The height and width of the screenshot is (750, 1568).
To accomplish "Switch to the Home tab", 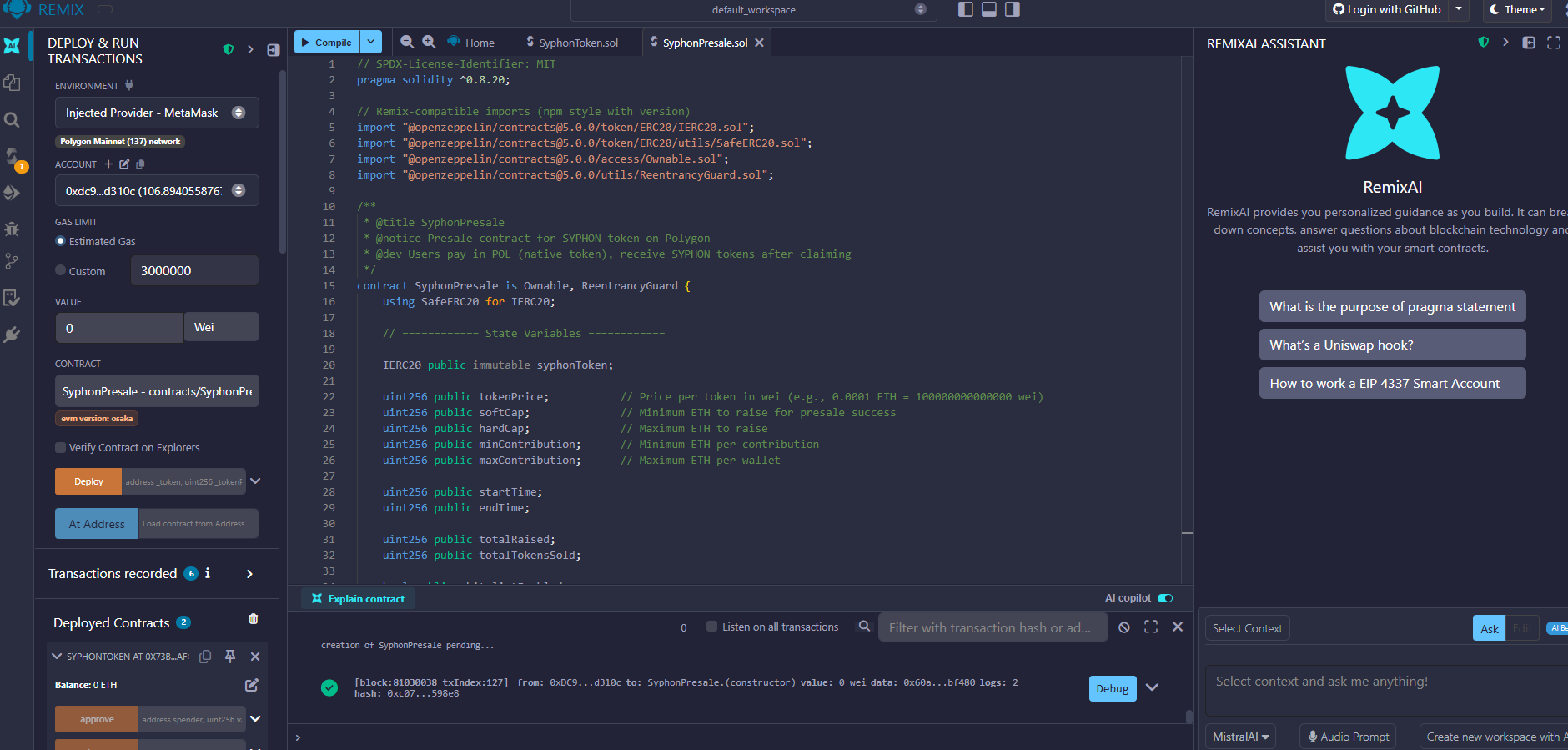I will click(x=471, y=43).
